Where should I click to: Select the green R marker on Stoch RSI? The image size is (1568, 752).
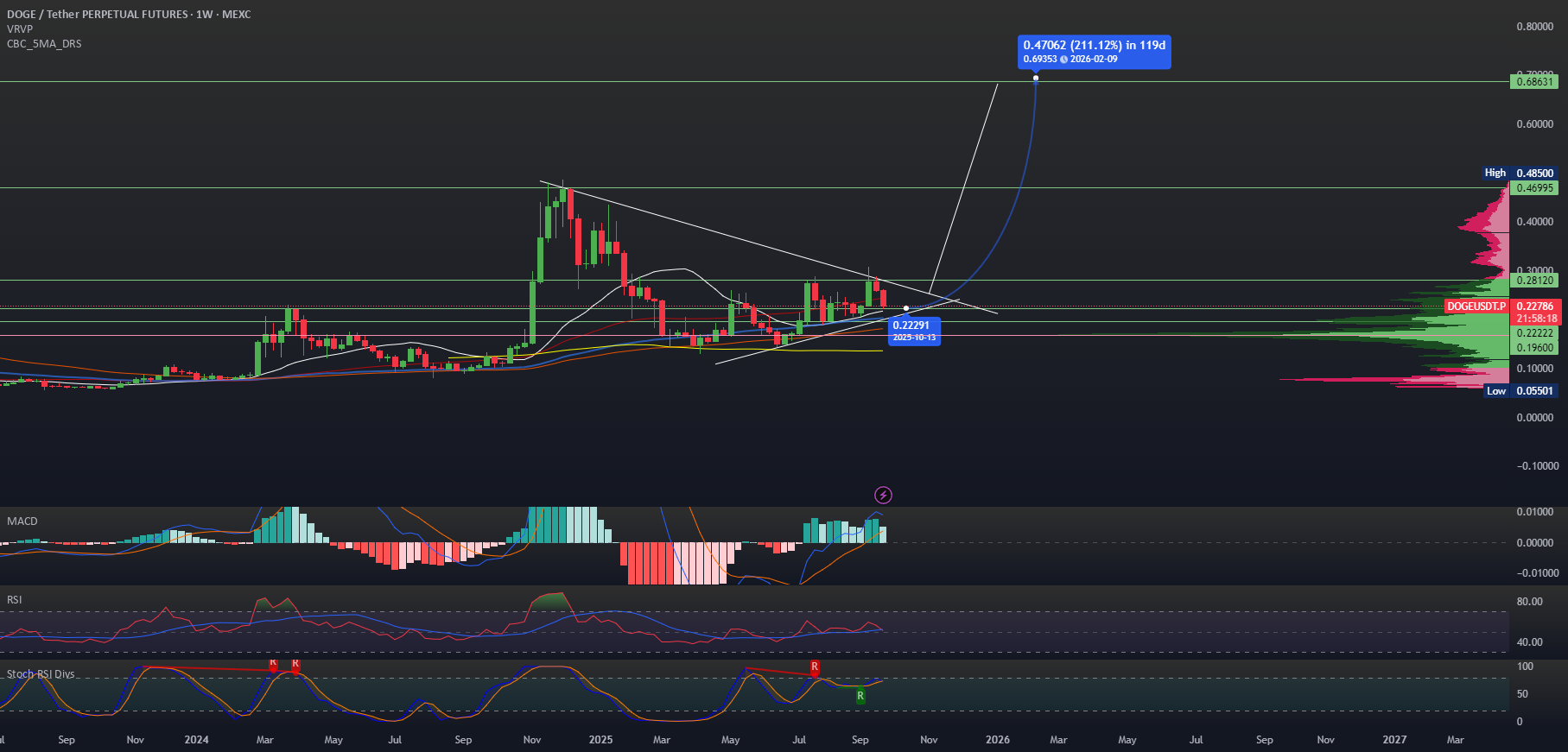click(x=860, y=696)
